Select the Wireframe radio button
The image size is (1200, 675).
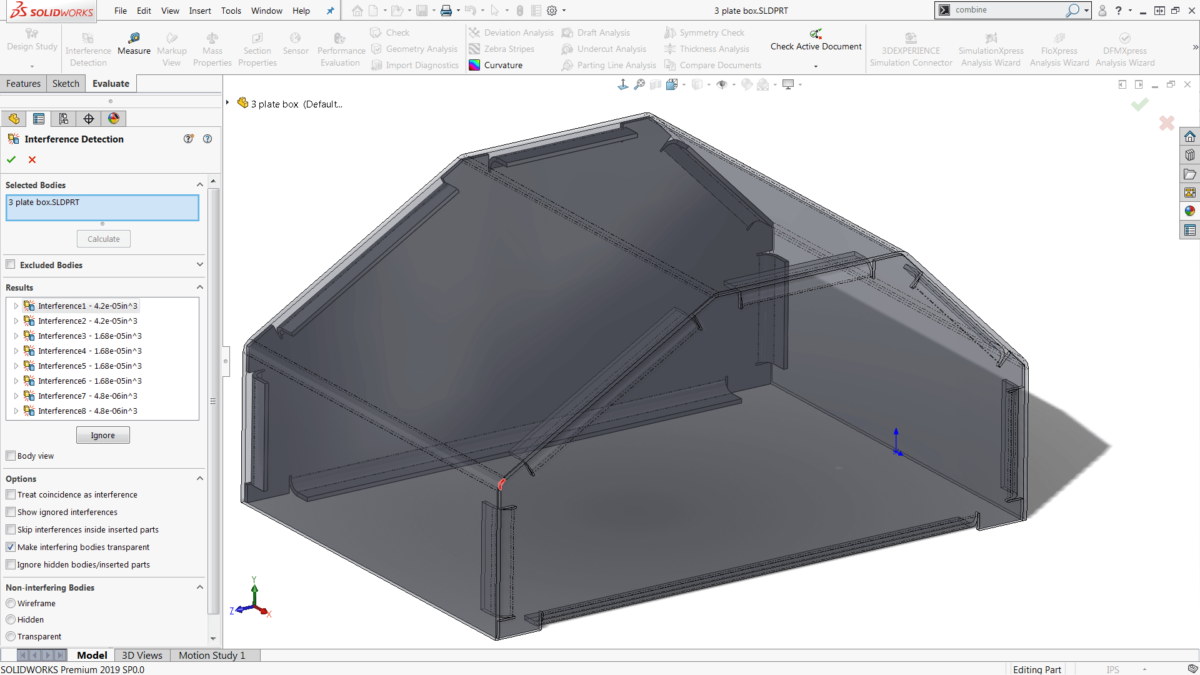12,602
